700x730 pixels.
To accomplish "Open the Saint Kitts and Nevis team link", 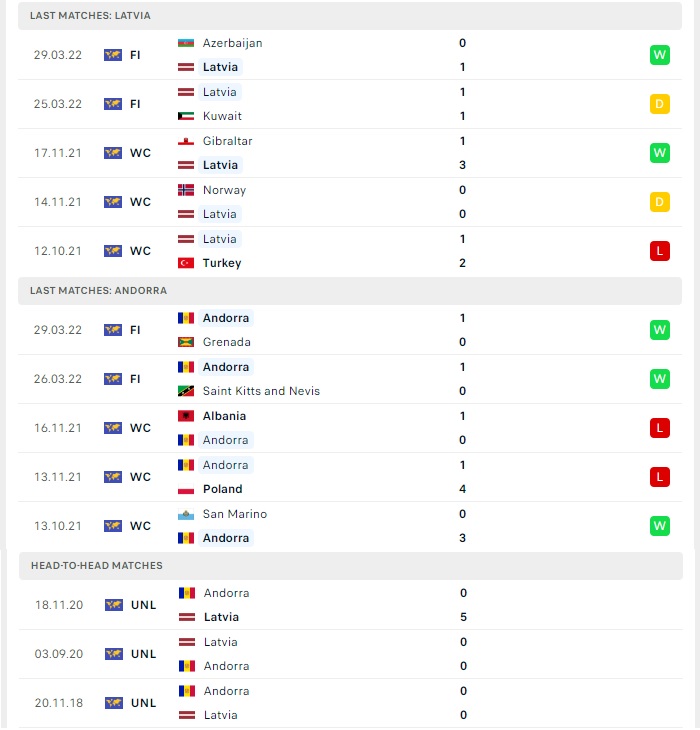I will pos(262,391).
